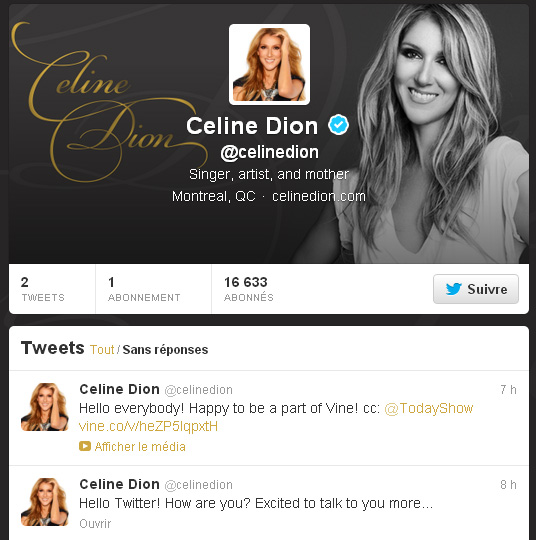This screenshot has height=540, width=536.
Task: Open the celinedion.com website link
Action: tap(319, 196)
